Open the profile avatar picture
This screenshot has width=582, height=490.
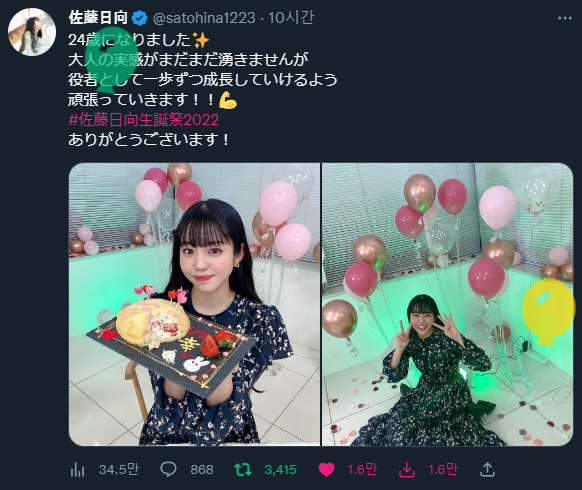32,32
